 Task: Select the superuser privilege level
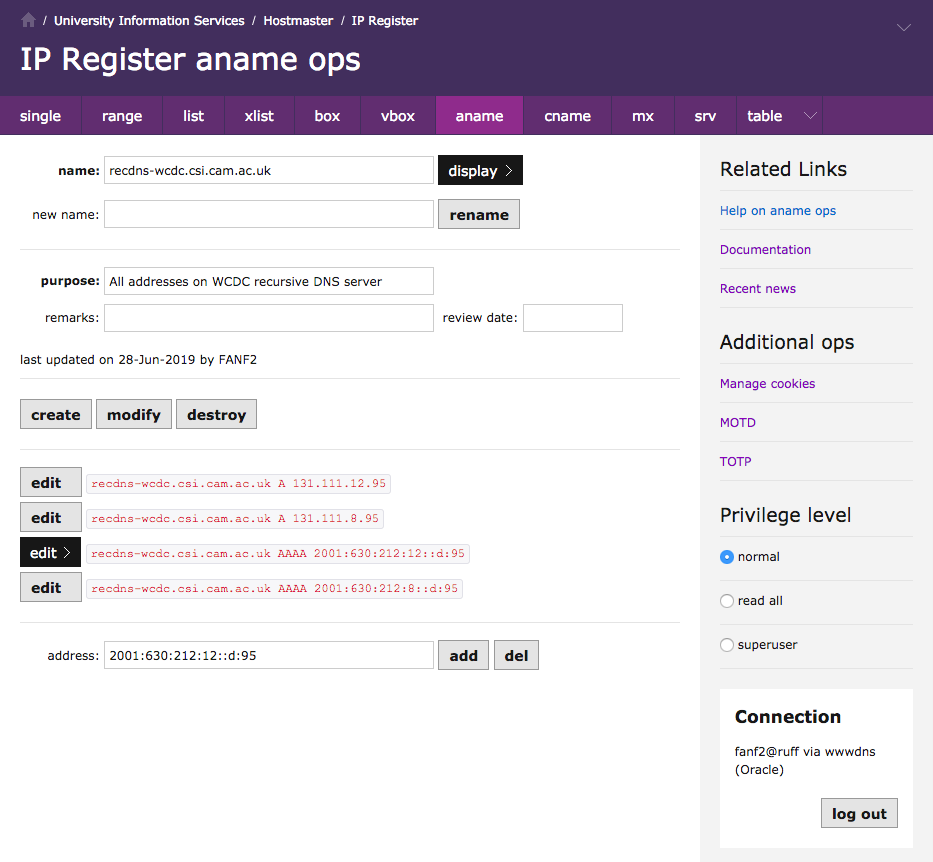[727, 645]
